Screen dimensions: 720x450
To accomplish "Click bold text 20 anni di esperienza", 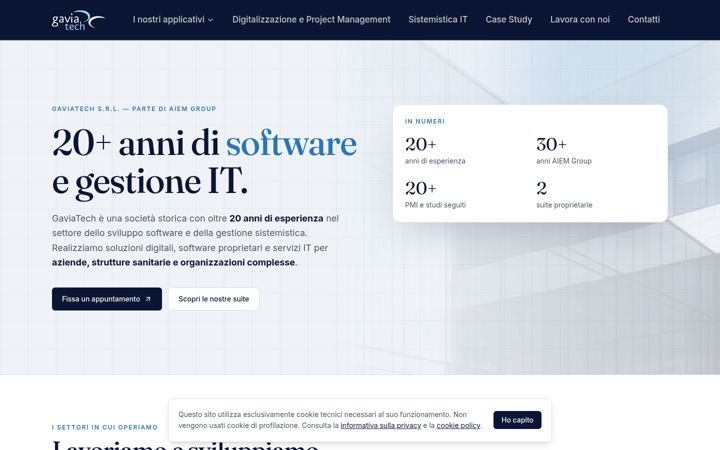I will tap(276, 219).
